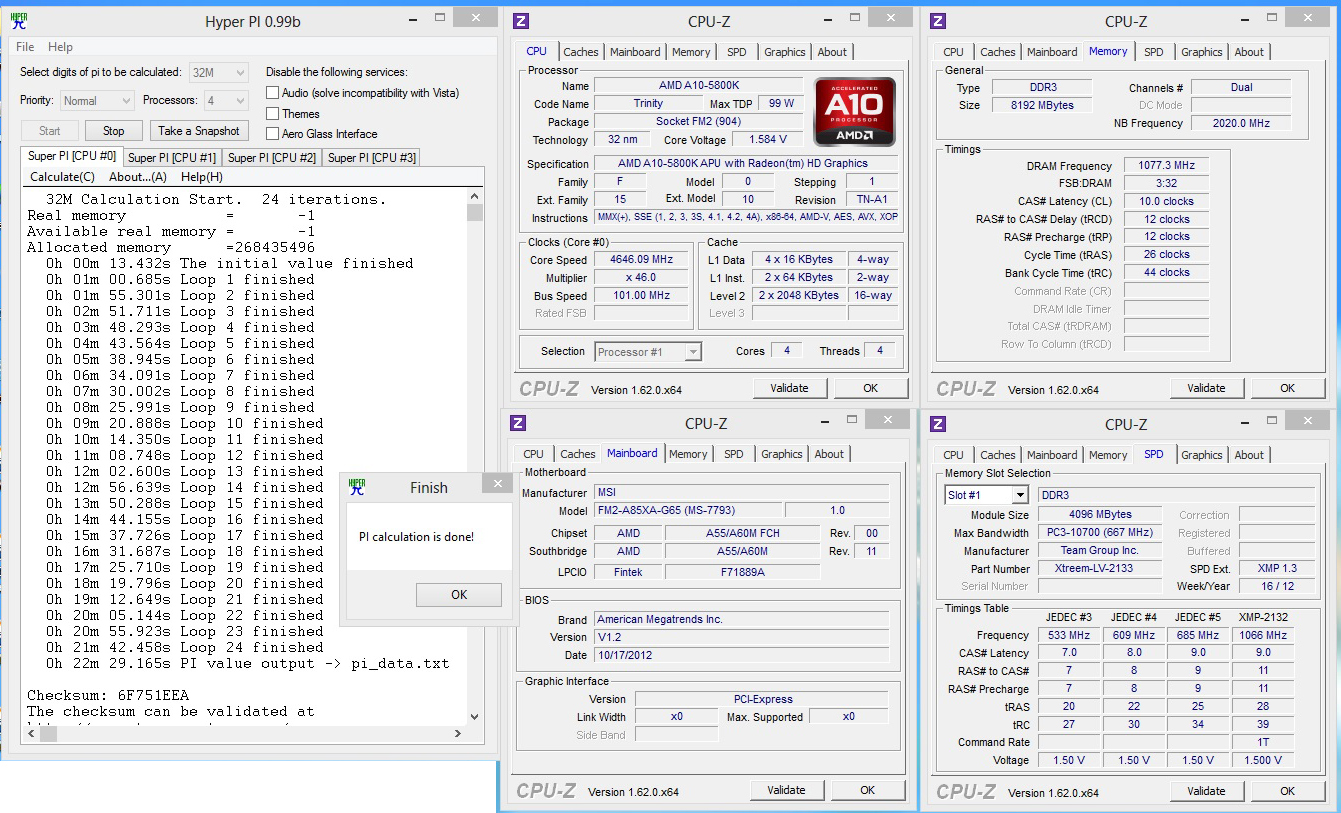
Task: Click the DRAM Frequency 1077.3 MHz field
Action: pos(1166,166)
